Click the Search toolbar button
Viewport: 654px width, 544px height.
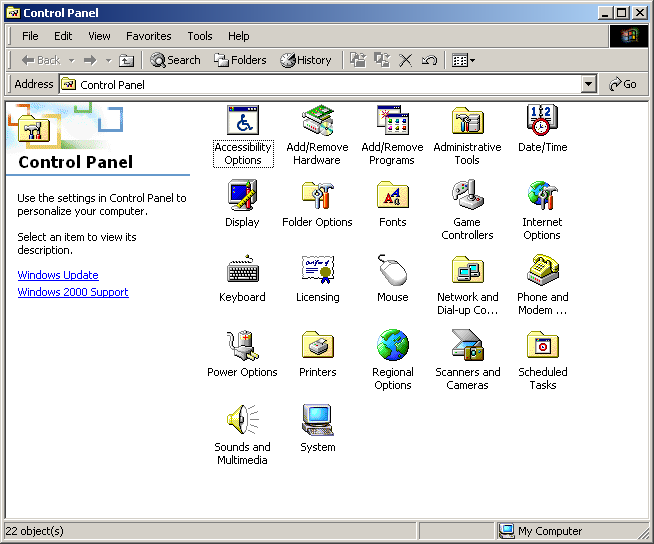click(175, 60)
